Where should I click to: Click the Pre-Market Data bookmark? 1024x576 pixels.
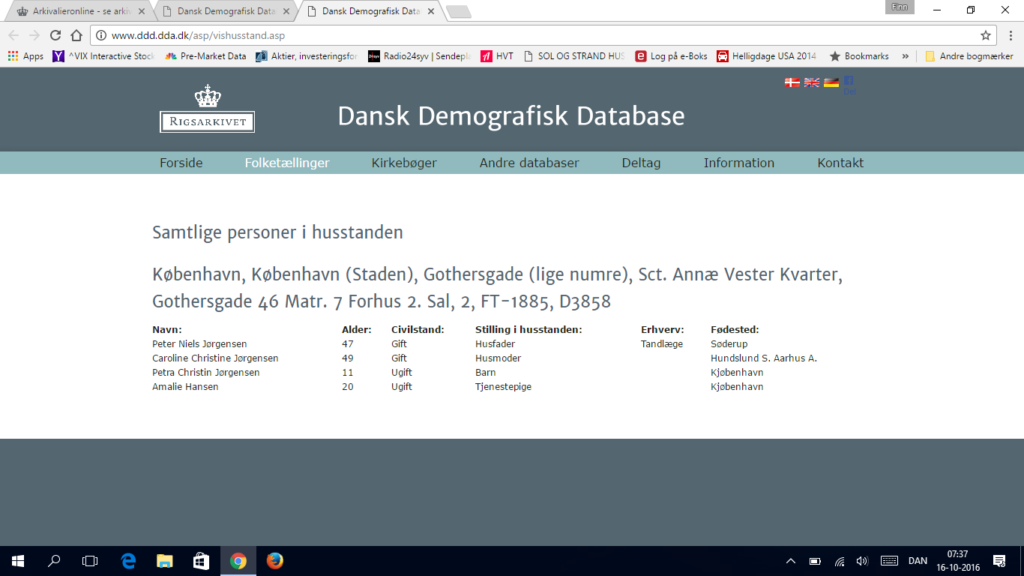pos(205,56)
